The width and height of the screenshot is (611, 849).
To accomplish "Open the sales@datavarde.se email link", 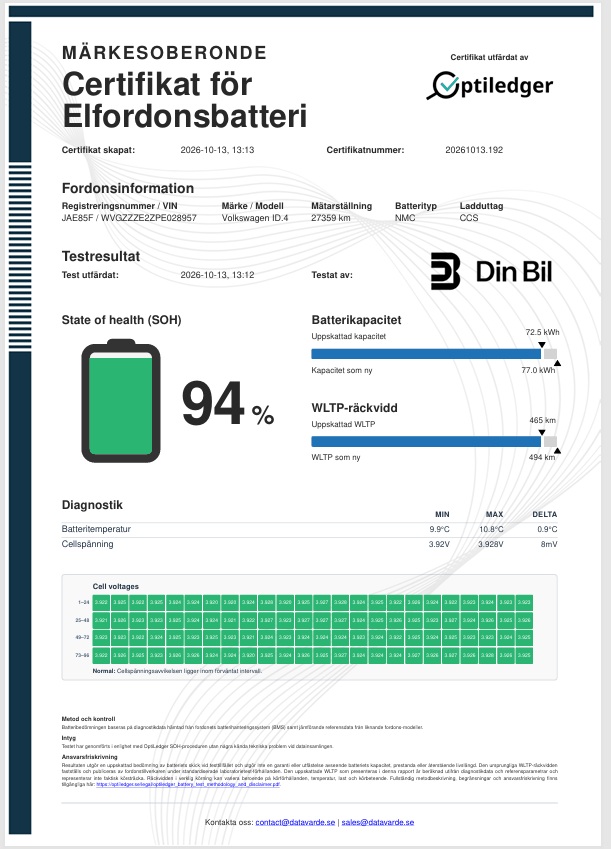I will point(378,822).
